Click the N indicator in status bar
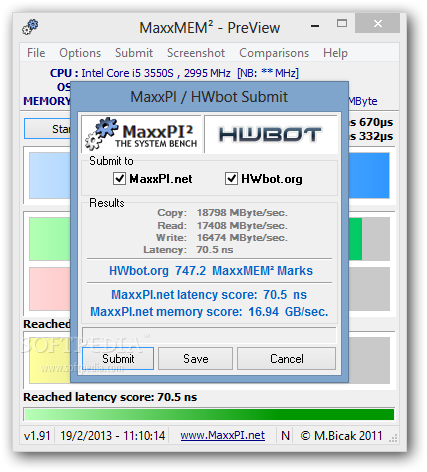The width and height of the screenshot is (427, 472). click(285, 435)
